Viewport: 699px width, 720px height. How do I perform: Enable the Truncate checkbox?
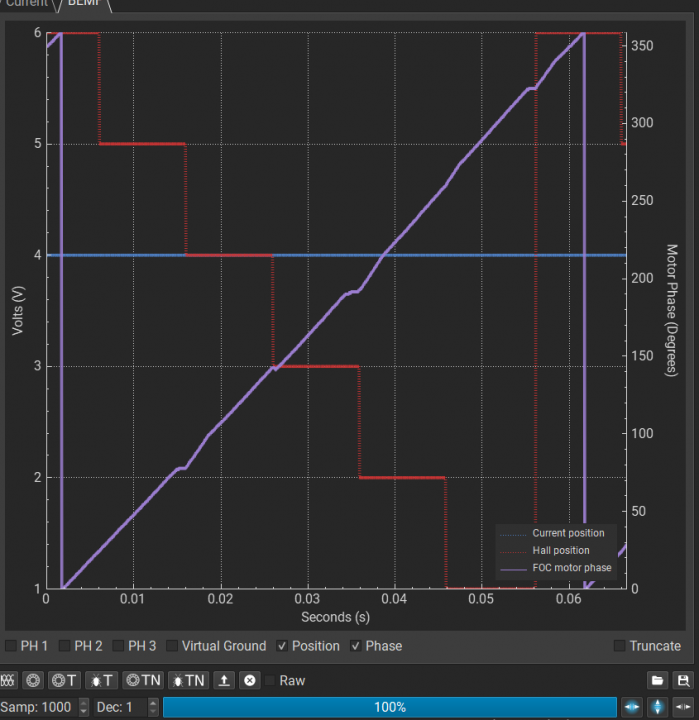[x=620, y=646]
